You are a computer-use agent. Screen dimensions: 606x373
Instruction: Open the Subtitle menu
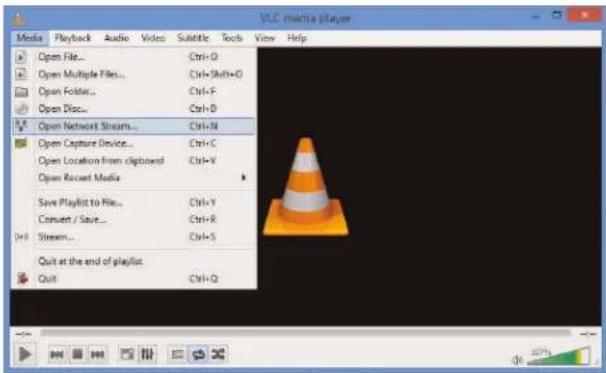(193, 38)
